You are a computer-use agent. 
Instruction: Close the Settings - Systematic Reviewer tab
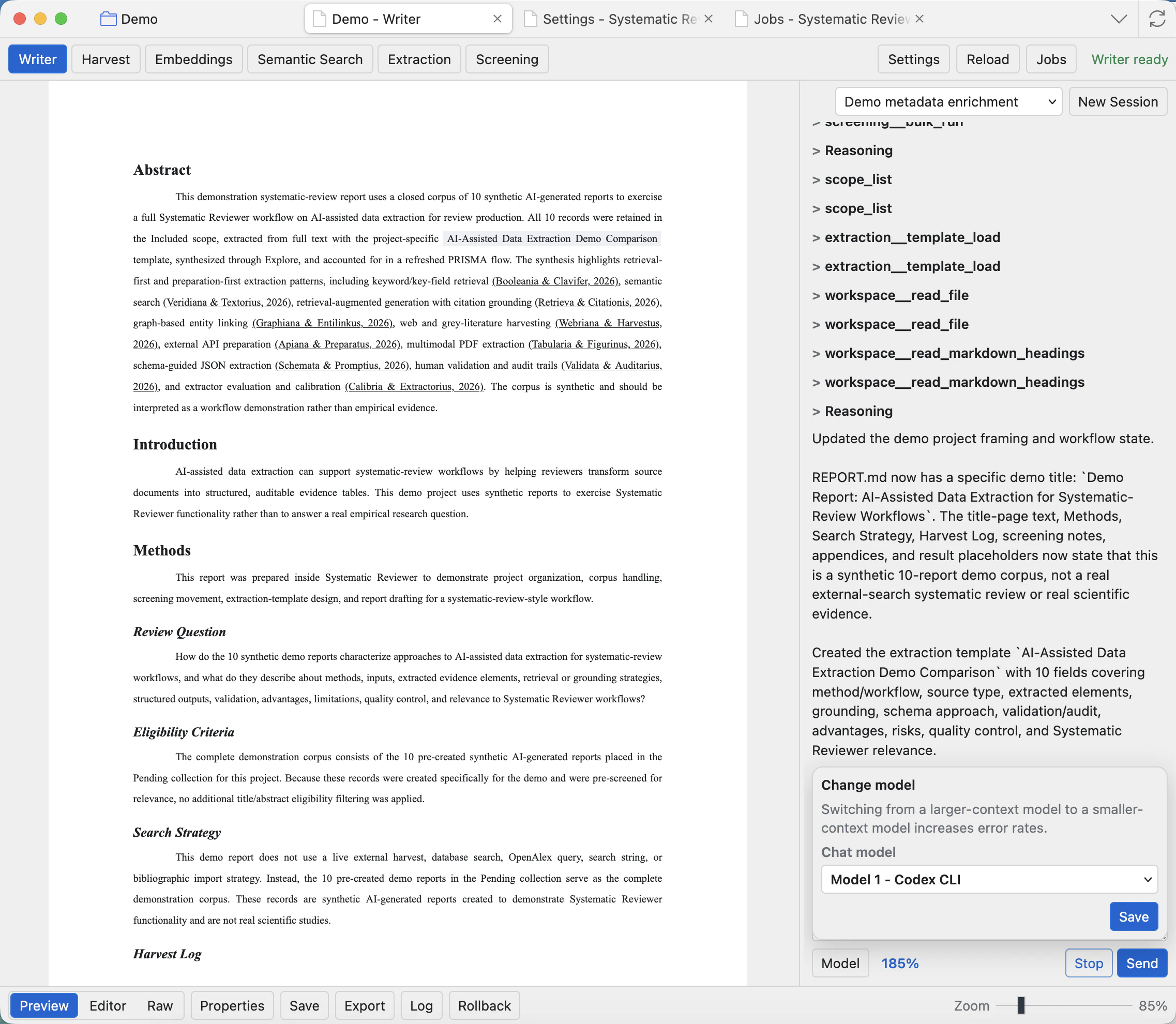click(708, 19)
